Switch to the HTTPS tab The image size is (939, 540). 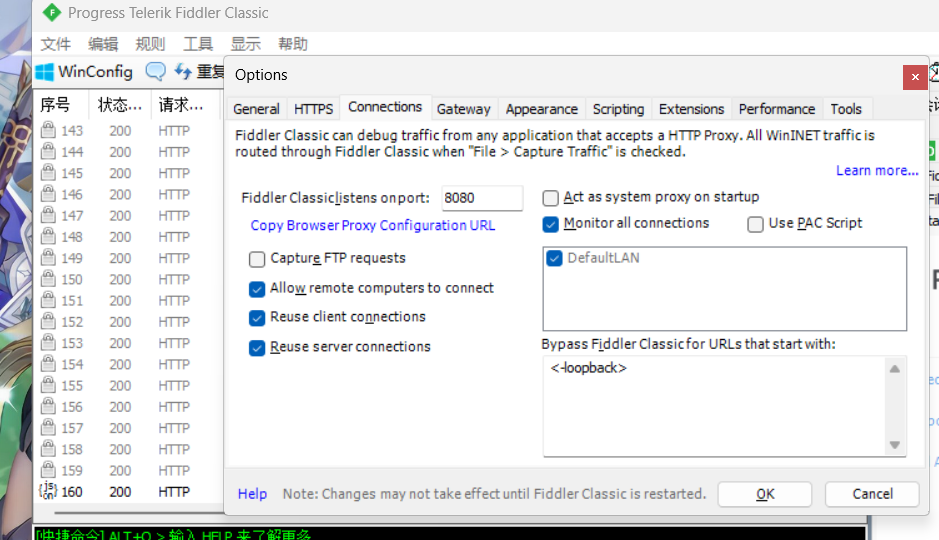coord(313,109)
